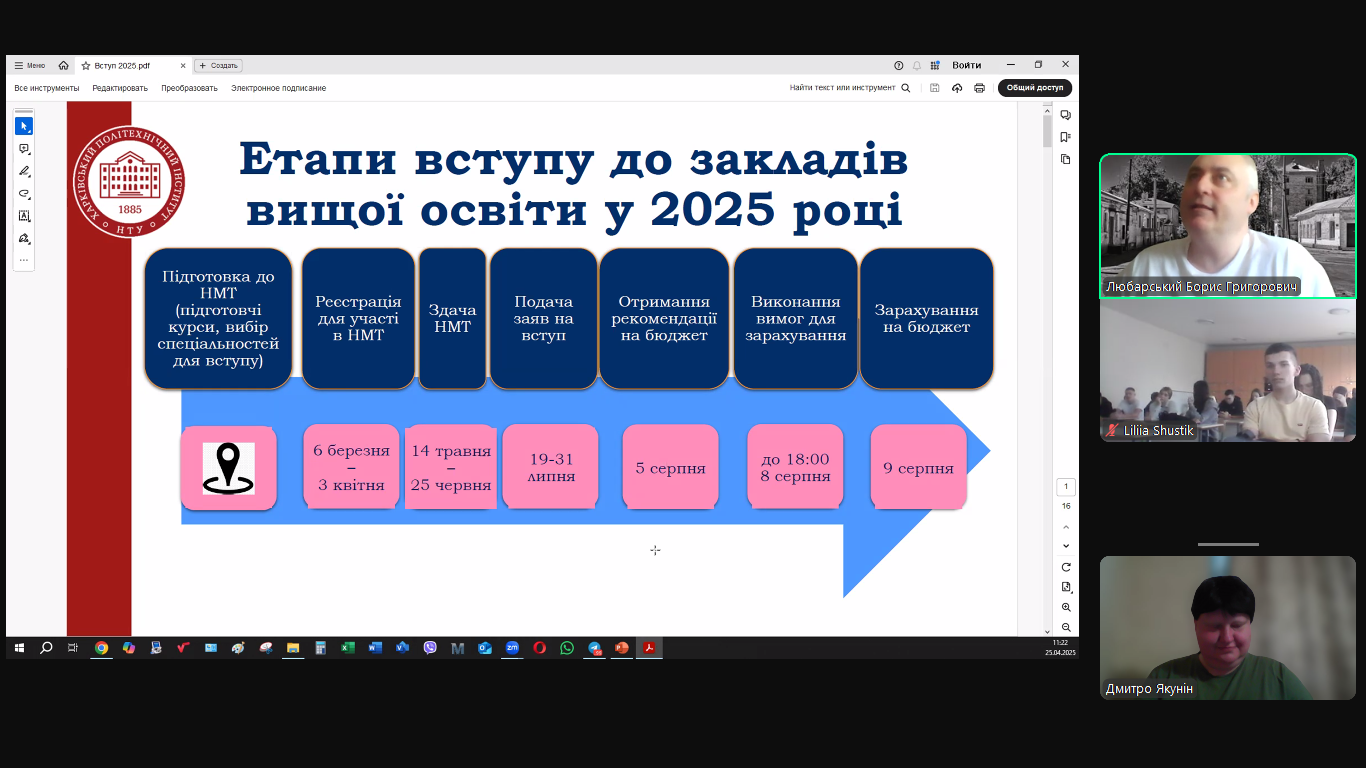Click the current page number box
Viewport: 1366px width, 768px height.
[x=1066, y=487]
